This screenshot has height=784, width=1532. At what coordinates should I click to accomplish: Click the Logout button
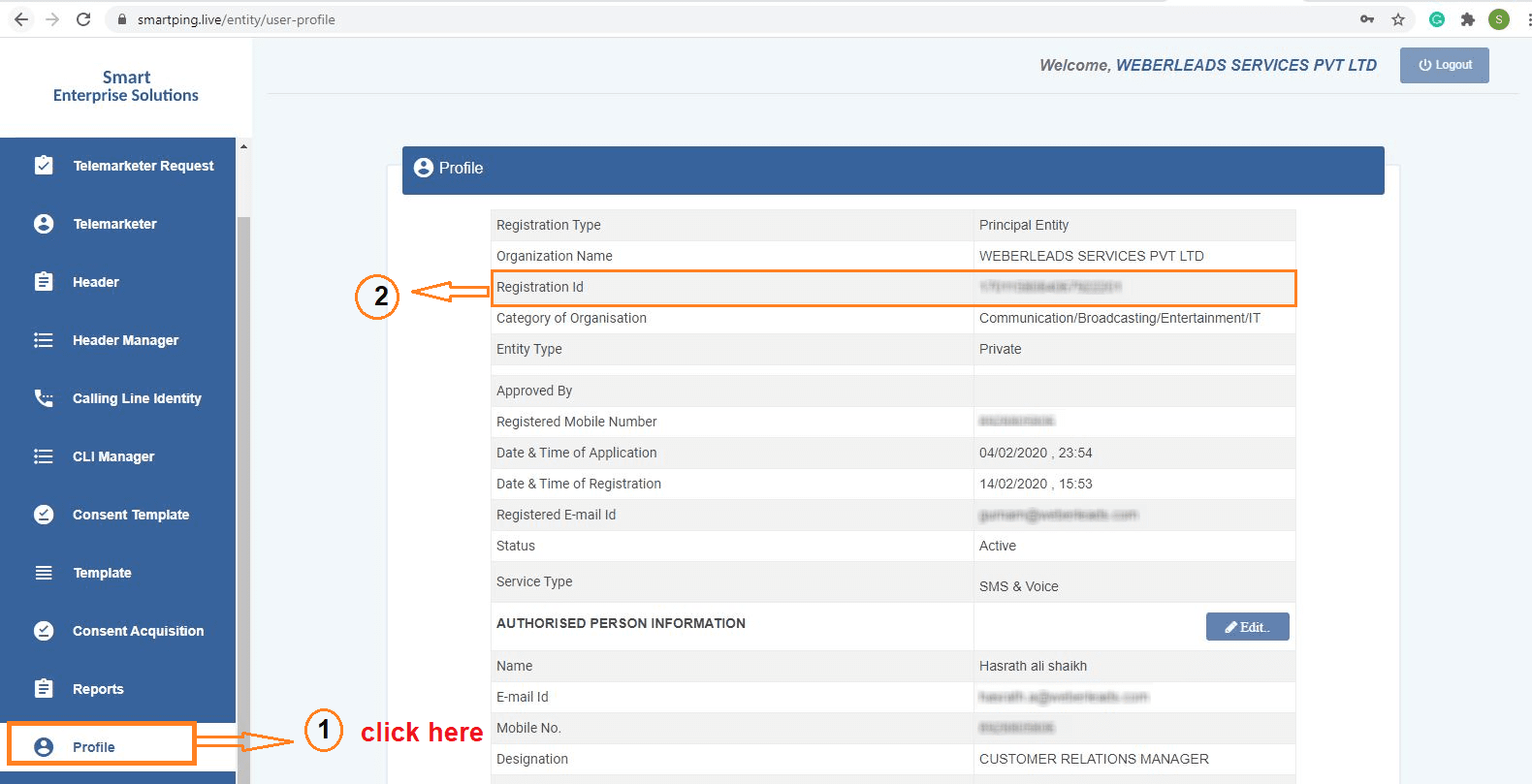(1444, 65)
